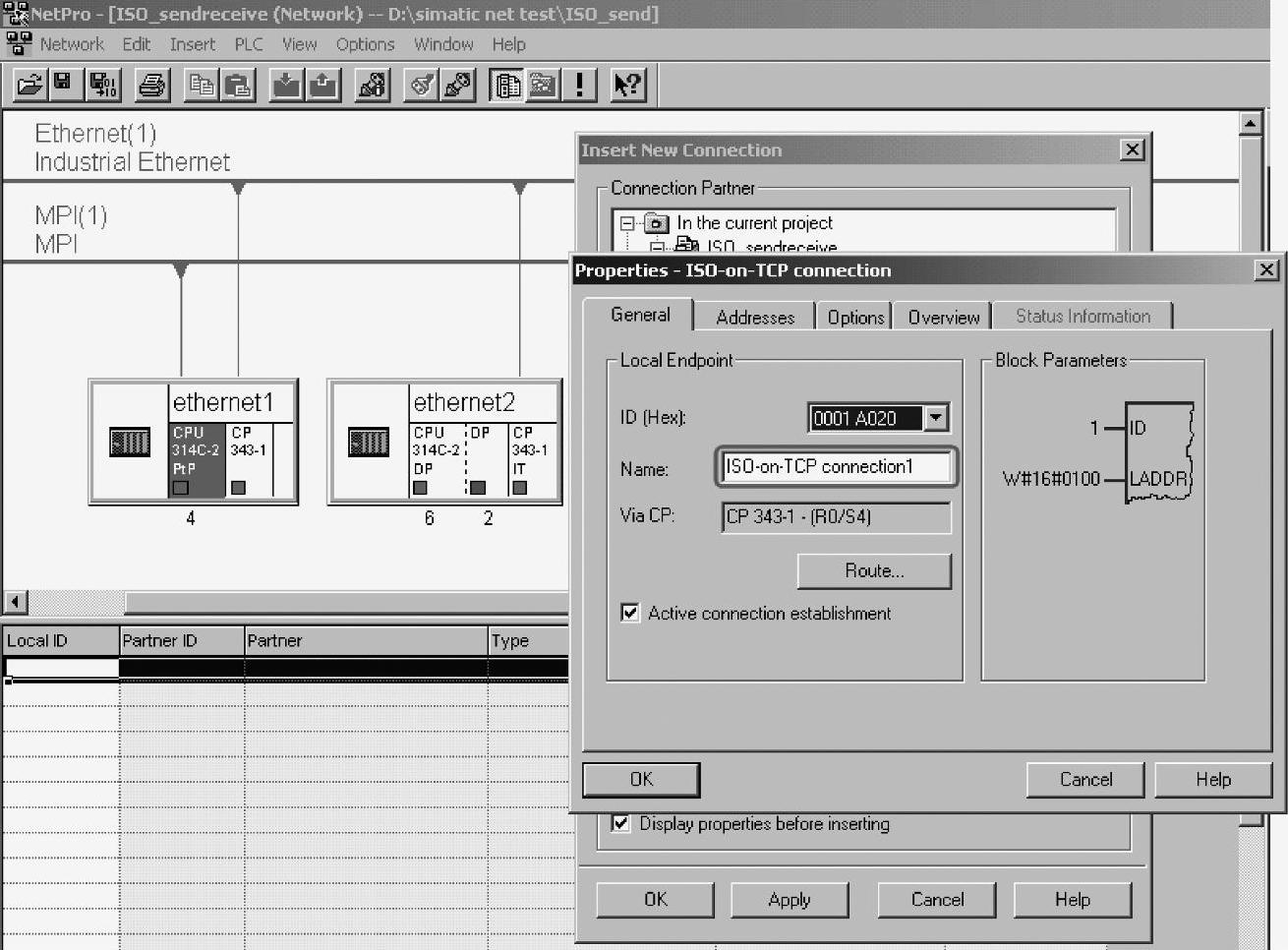Image resolution: width=1288 pixels, height=950 pixels.
Task: Toggle Display properties before inserting checkbox
Action: (620, 823)
